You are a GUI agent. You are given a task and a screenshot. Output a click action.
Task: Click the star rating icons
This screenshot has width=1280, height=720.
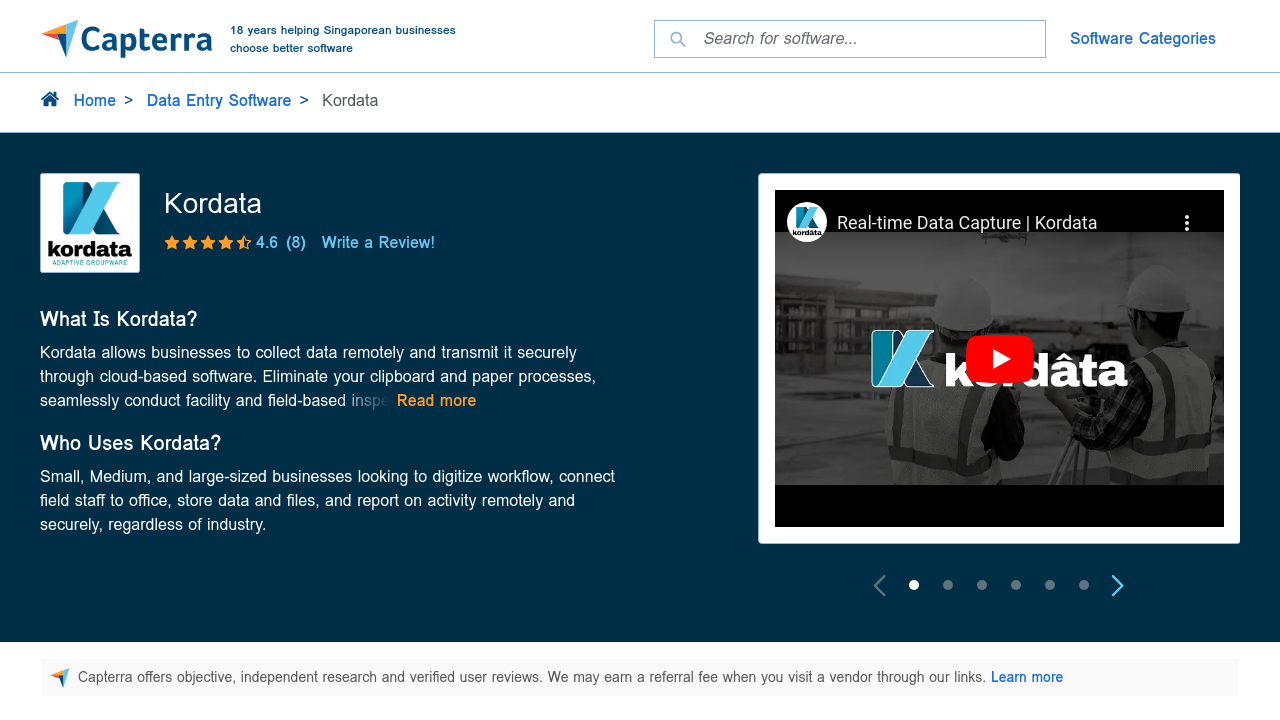[x=207, y=243]
